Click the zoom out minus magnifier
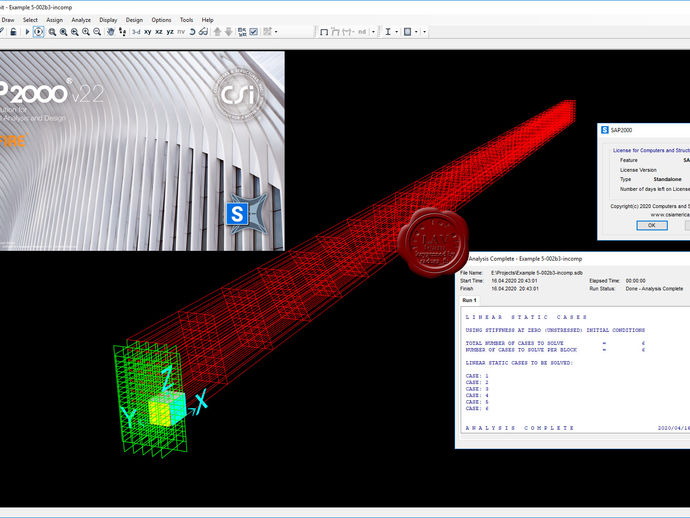 point(97,32)
